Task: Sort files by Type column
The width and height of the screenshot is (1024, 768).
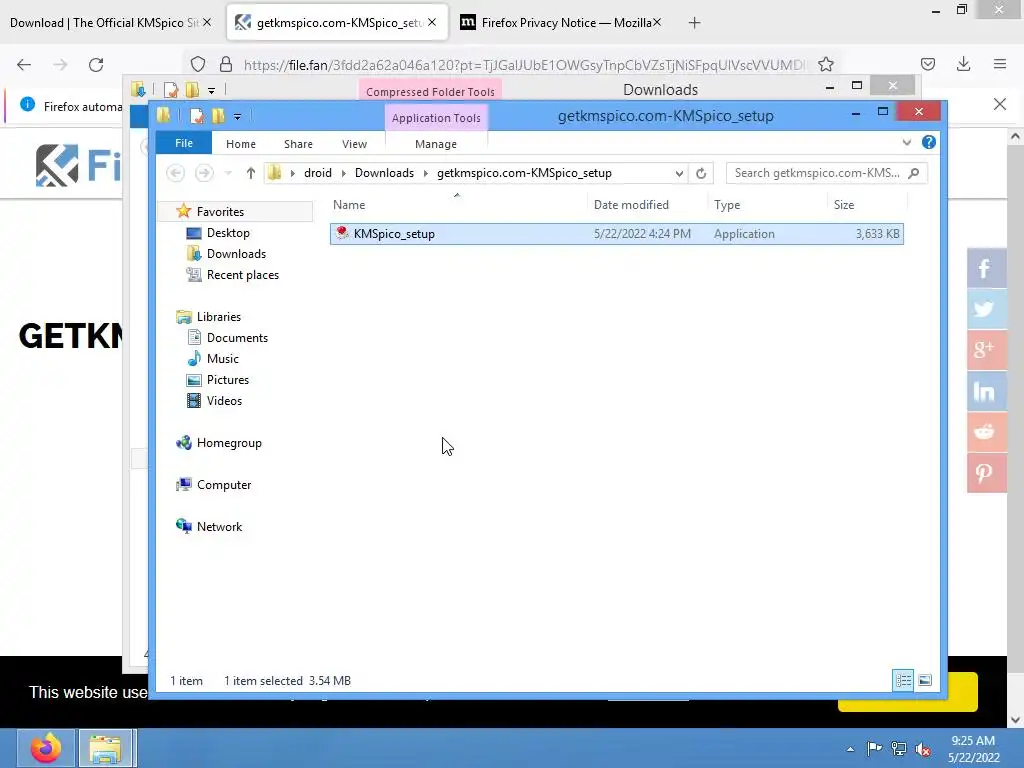Action: click(x=727, y=205)
